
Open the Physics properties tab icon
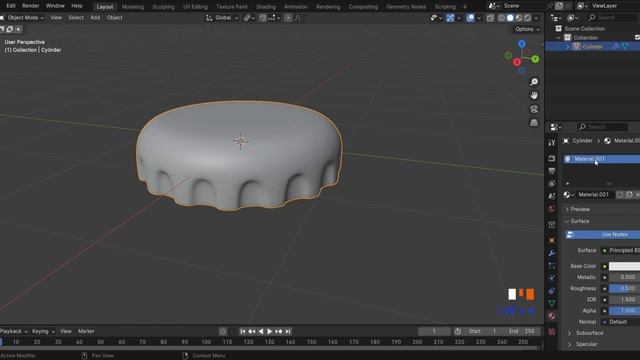point(552,278)
